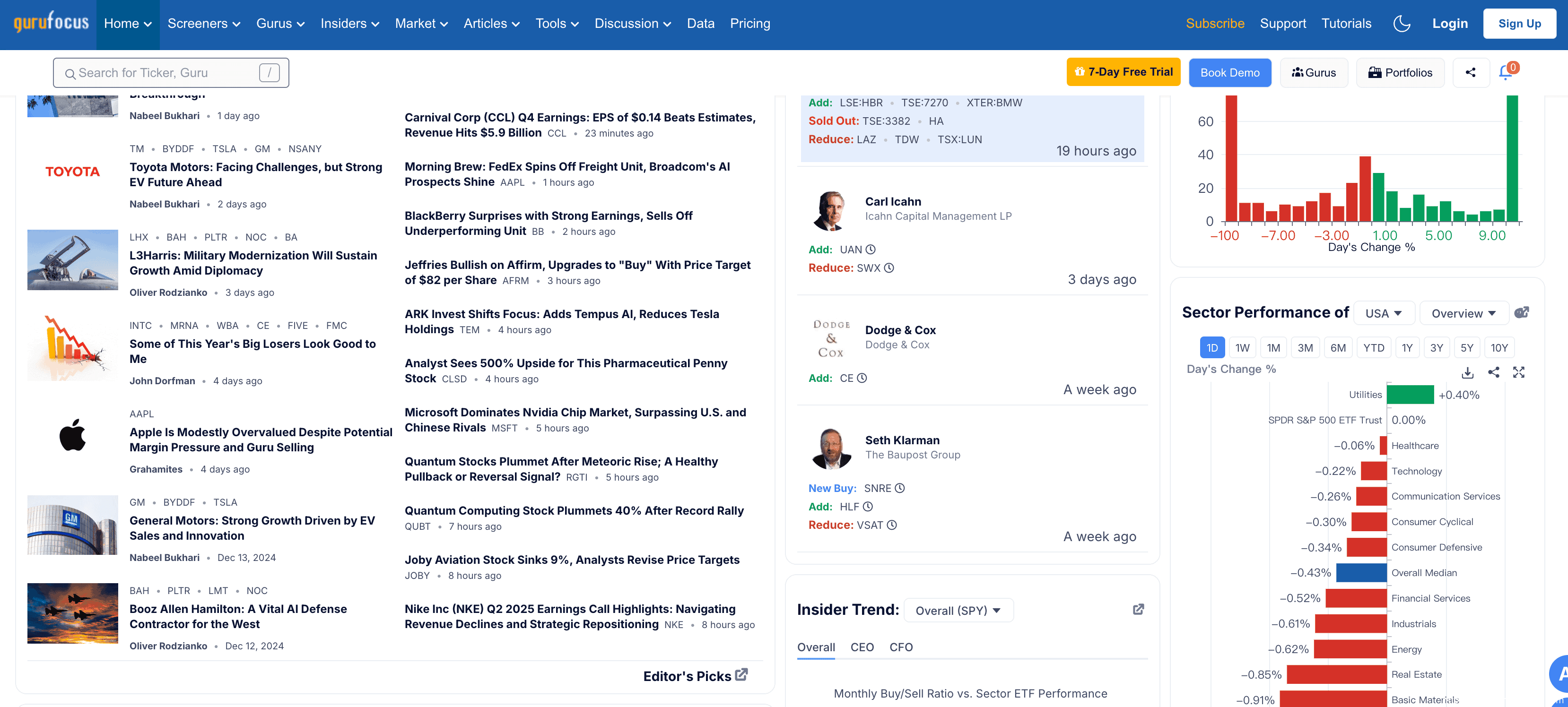Click the green Utilities performance bar
This screenshot has height=707, width=1568.
coord(1410,395)
